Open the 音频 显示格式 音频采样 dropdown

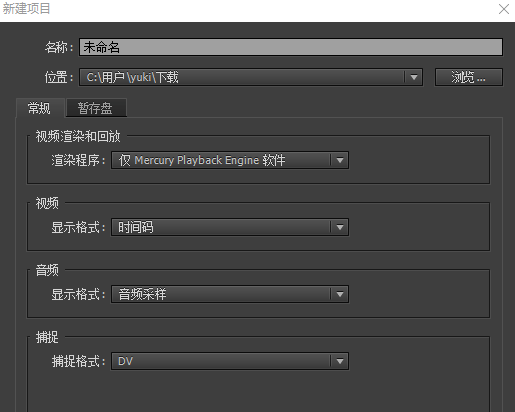tap(230, 294)
